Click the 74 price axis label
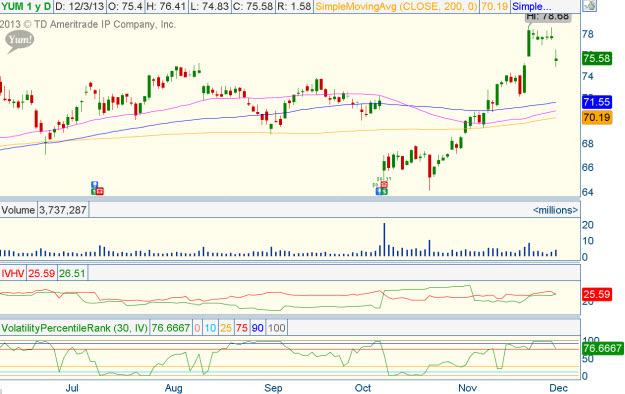 point(588,76)
